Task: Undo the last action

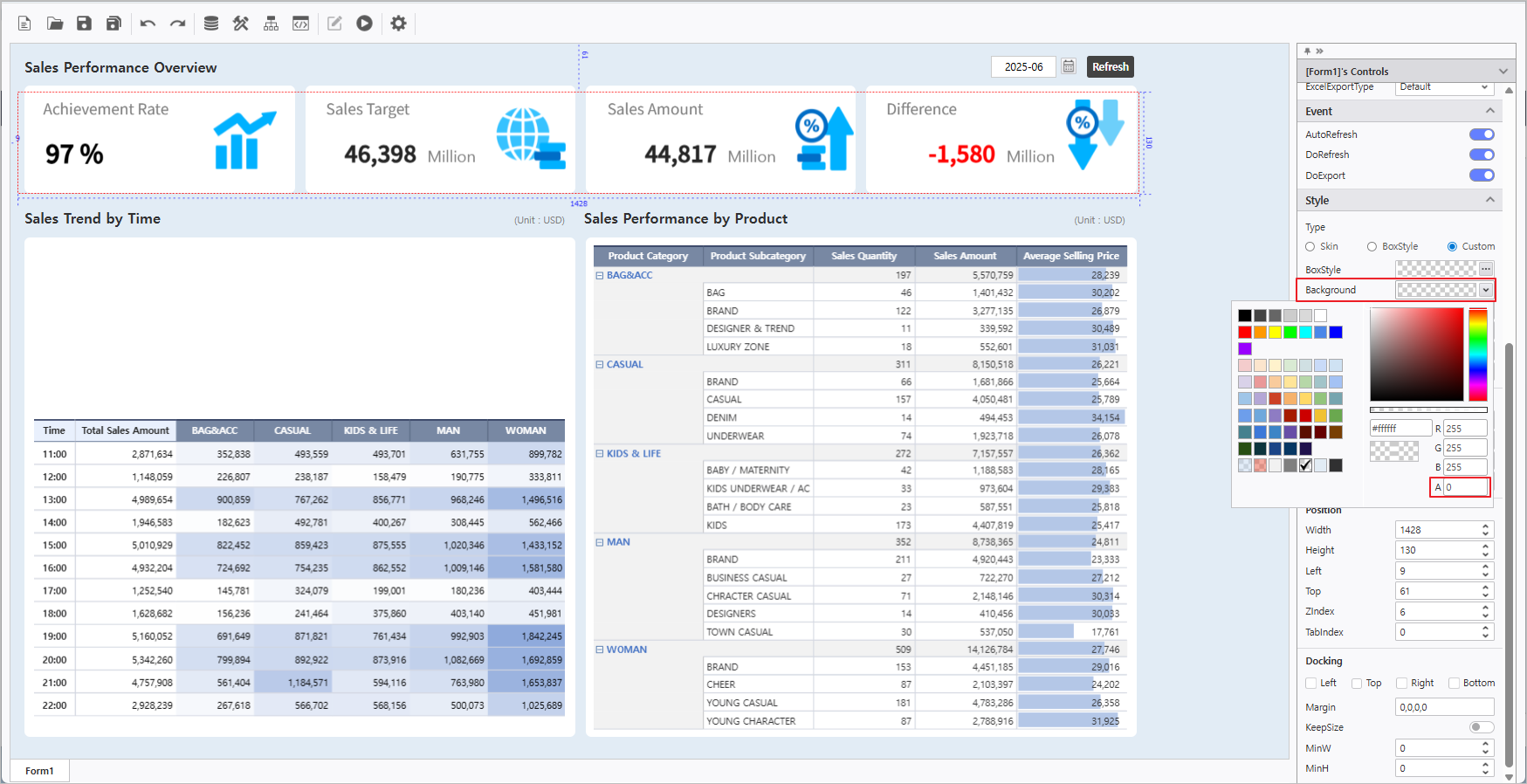Action: 148,24
